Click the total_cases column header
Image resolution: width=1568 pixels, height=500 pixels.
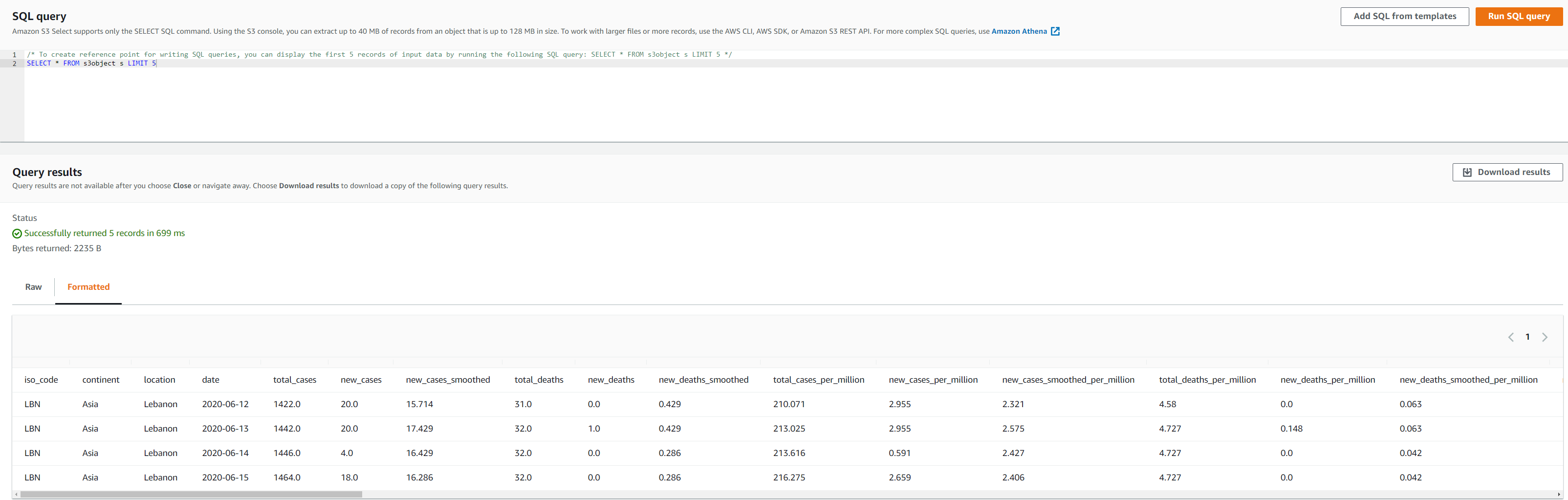tap(295, 380)
